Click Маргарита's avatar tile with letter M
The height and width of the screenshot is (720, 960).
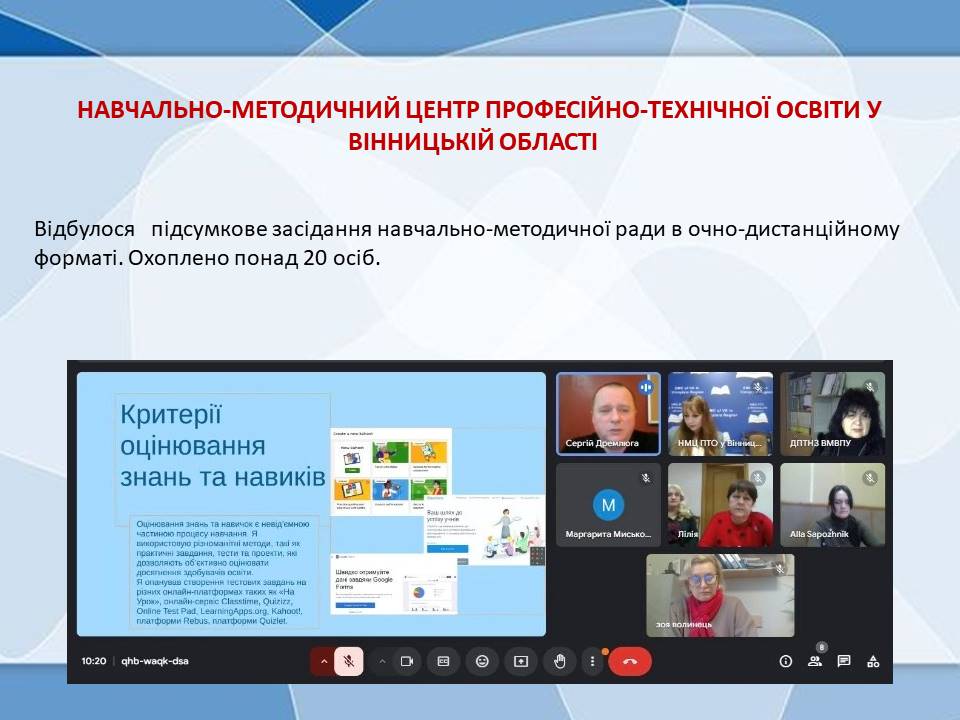coord(608,504)
